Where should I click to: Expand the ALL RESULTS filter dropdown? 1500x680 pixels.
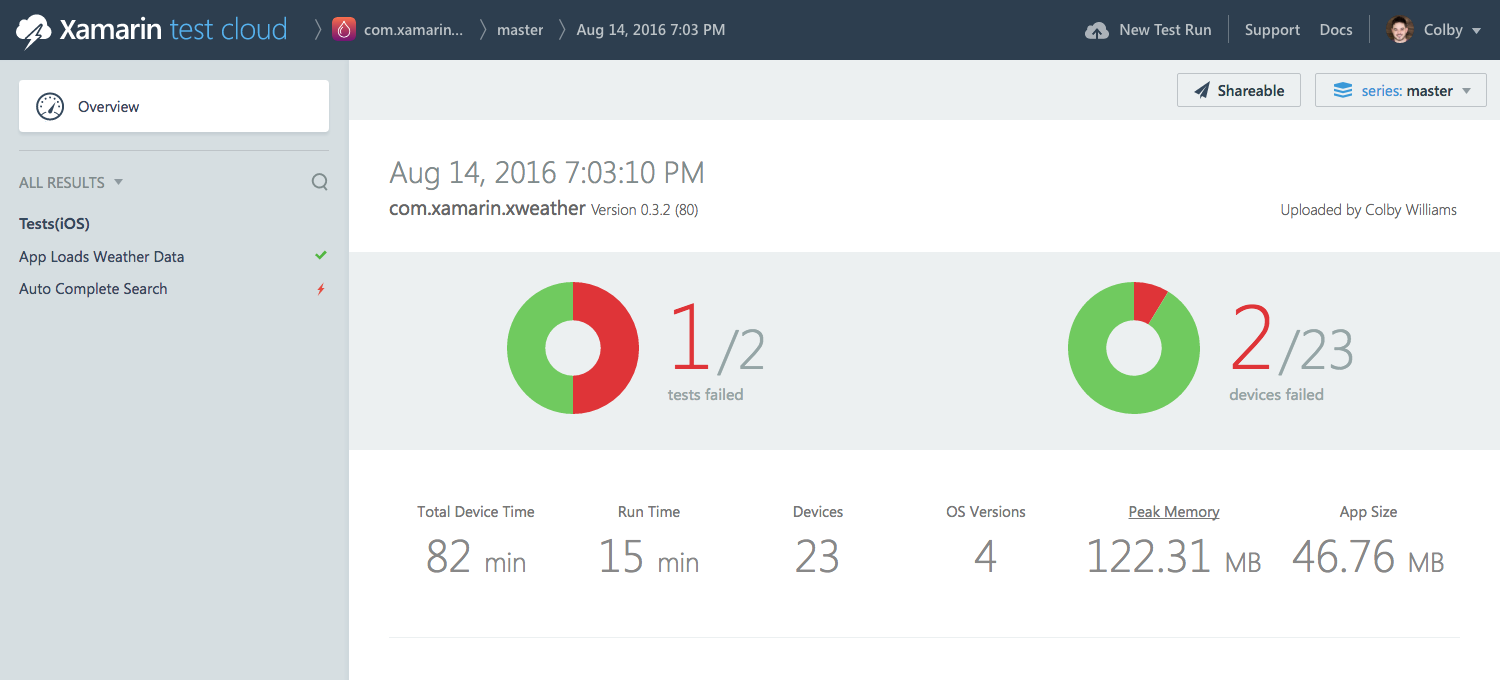(71, 182)
